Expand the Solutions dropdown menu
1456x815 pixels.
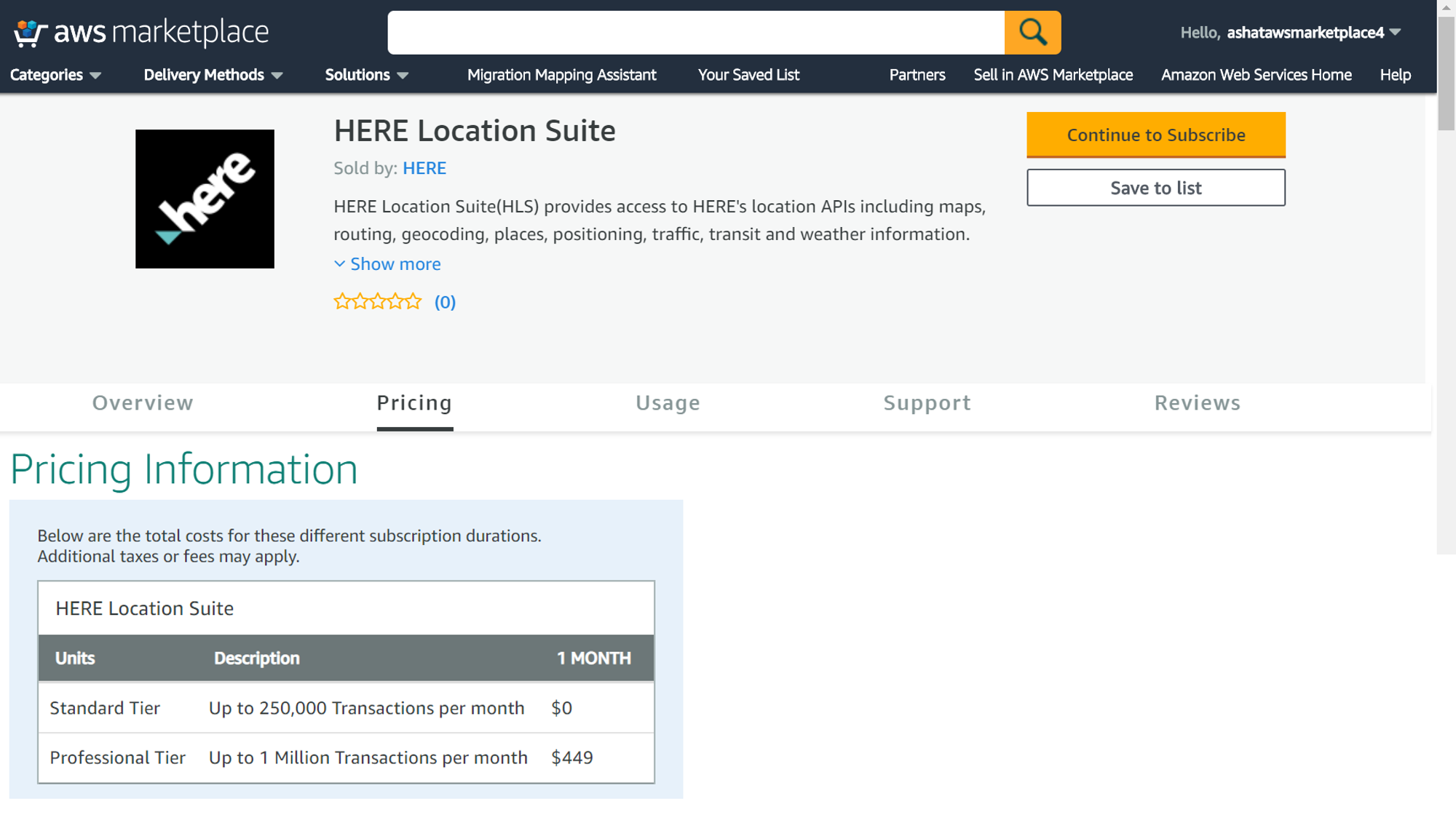pyautogui.click(x=366, y=75)
